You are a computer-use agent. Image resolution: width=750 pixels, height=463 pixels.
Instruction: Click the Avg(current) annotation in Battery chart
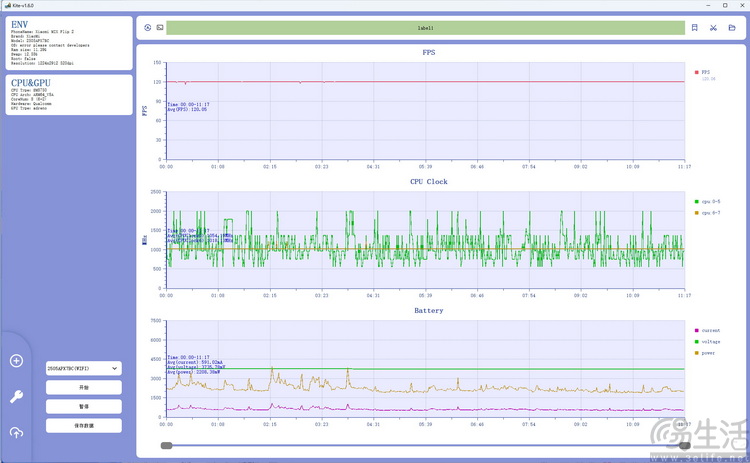point(195,362)
